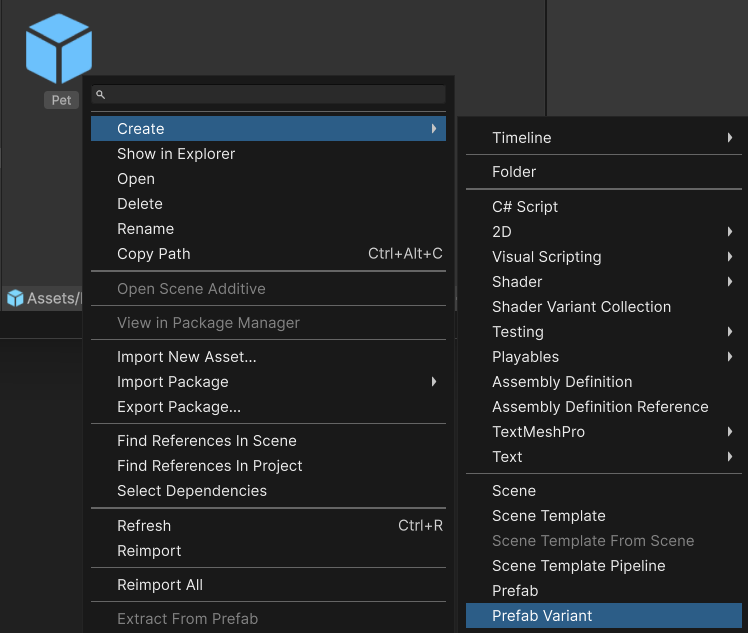Click Import New Asset...
This screenshot has height=633, width=748.
pyautogui.click(x=268, y=357)
